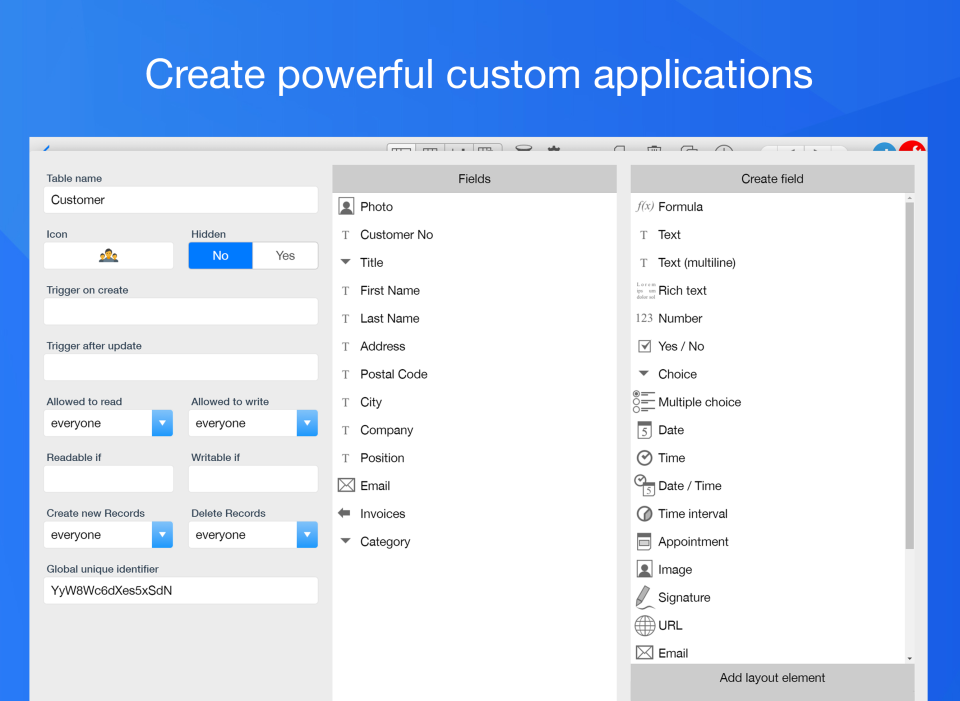Click the Create field panel header
This screenshot has width=960, height=701.
(772, 179)
